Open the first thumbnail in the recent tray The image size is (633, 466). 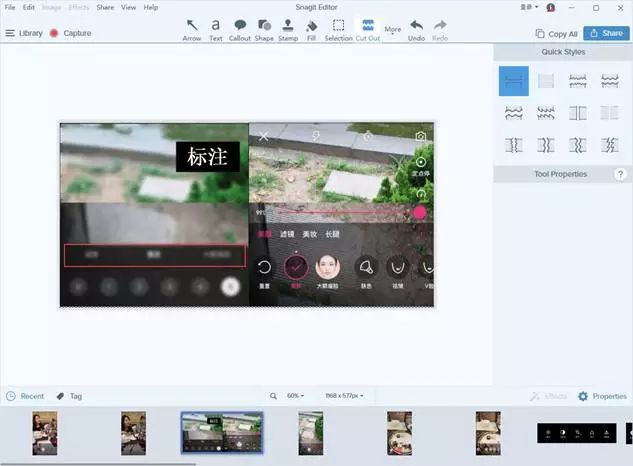pyautogui.click(x=45, y=433)
